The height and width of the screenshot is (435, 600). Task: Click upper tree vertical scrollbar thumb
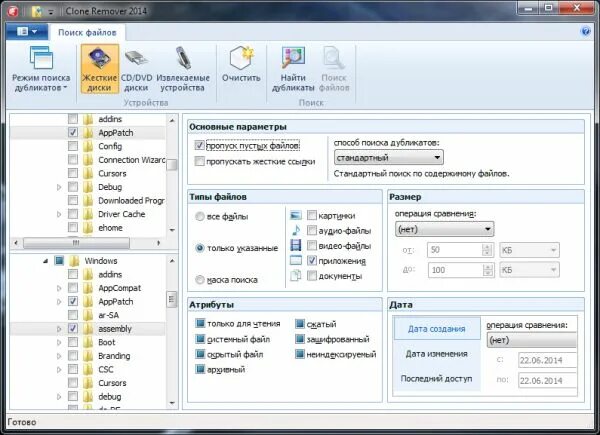tap(172, 165)
